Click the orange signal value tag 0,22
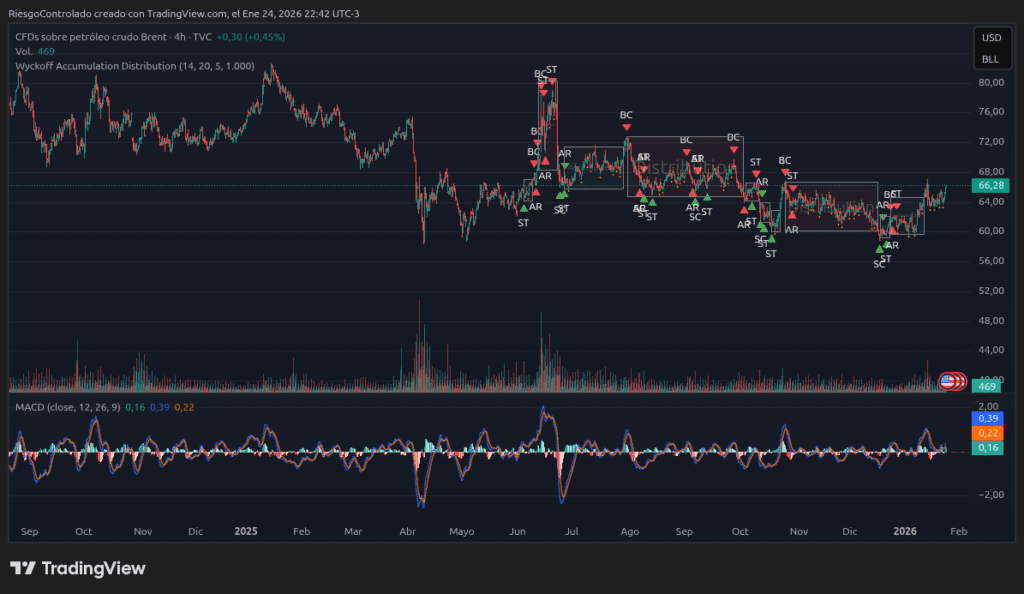1024x594 pixels. [989, 433]
